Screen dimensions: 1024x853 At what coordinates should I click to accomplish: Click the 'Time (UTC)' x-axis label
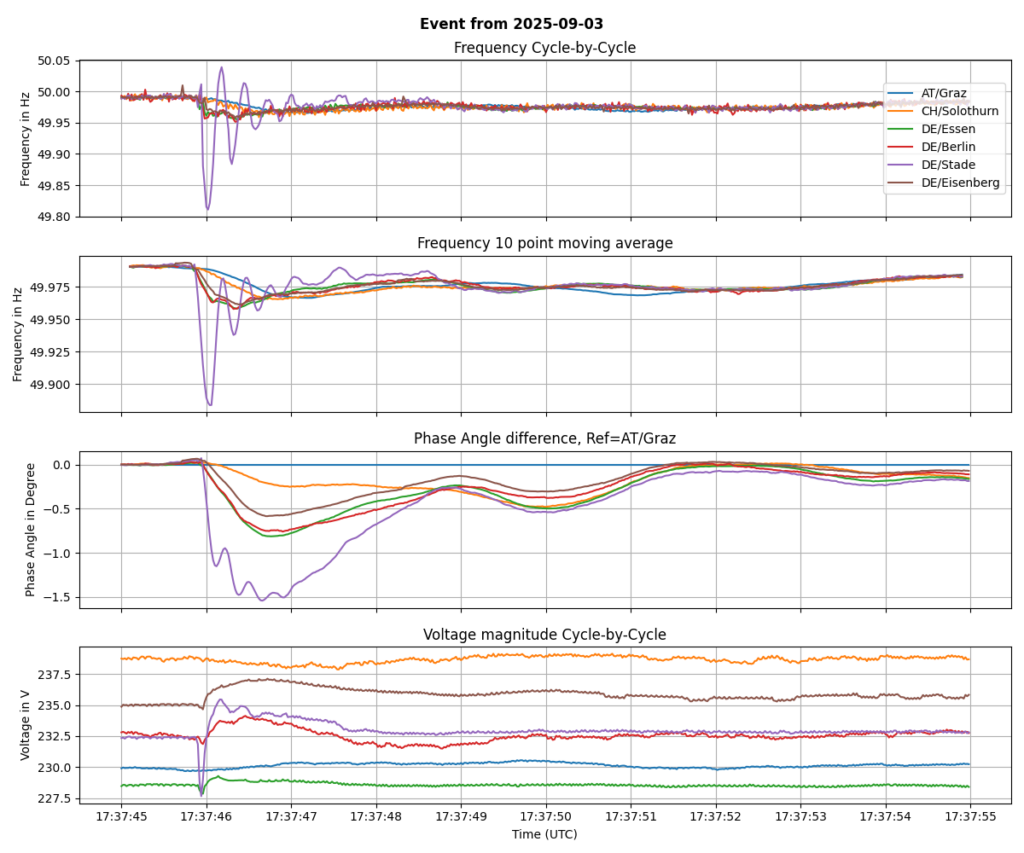[x=544, y=834]
